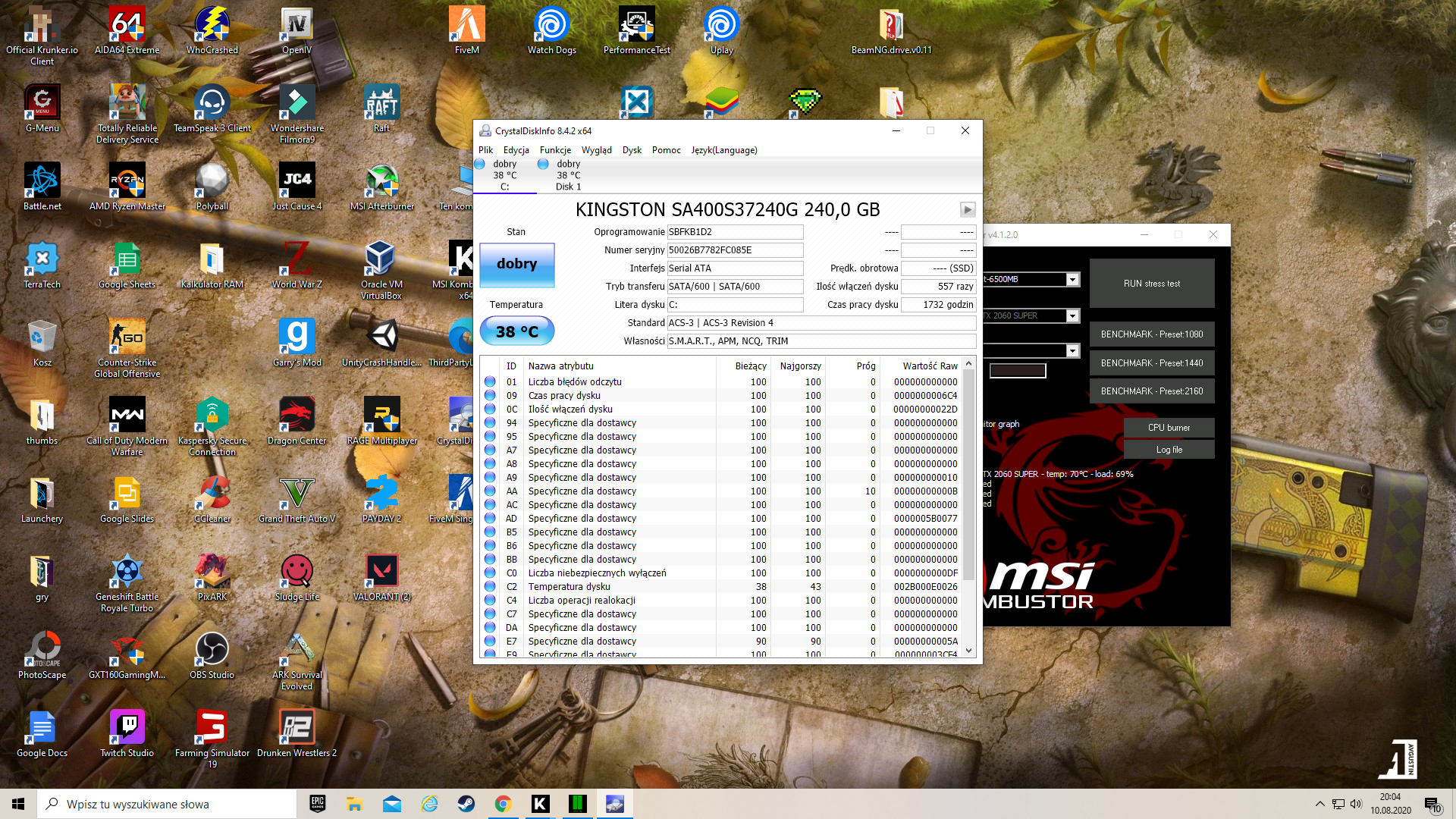Click RUN stress test in Kombustor
The width and height of the screenshot is (1456, 819).
pos(1151,284)
